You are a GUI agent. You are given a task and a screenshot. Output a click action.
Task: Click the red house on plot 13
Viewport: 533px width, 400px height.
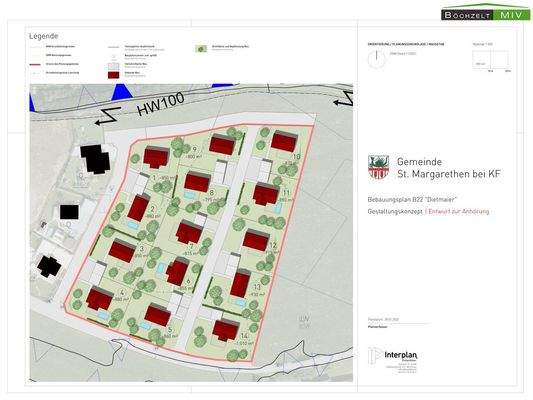point(240,283)
